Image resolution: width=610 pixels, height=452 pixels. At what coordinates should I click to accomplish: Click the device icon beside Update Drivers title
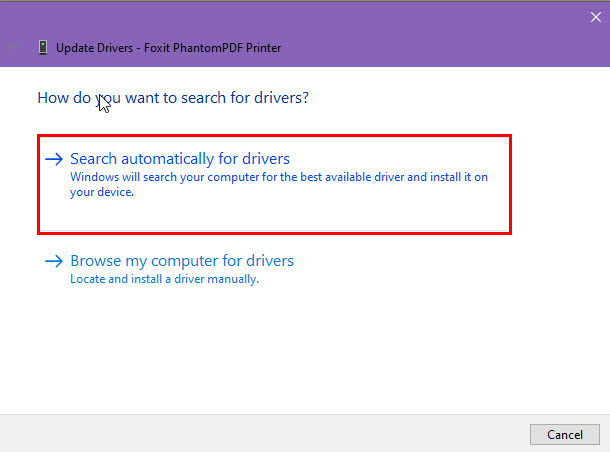click(43, 47)
